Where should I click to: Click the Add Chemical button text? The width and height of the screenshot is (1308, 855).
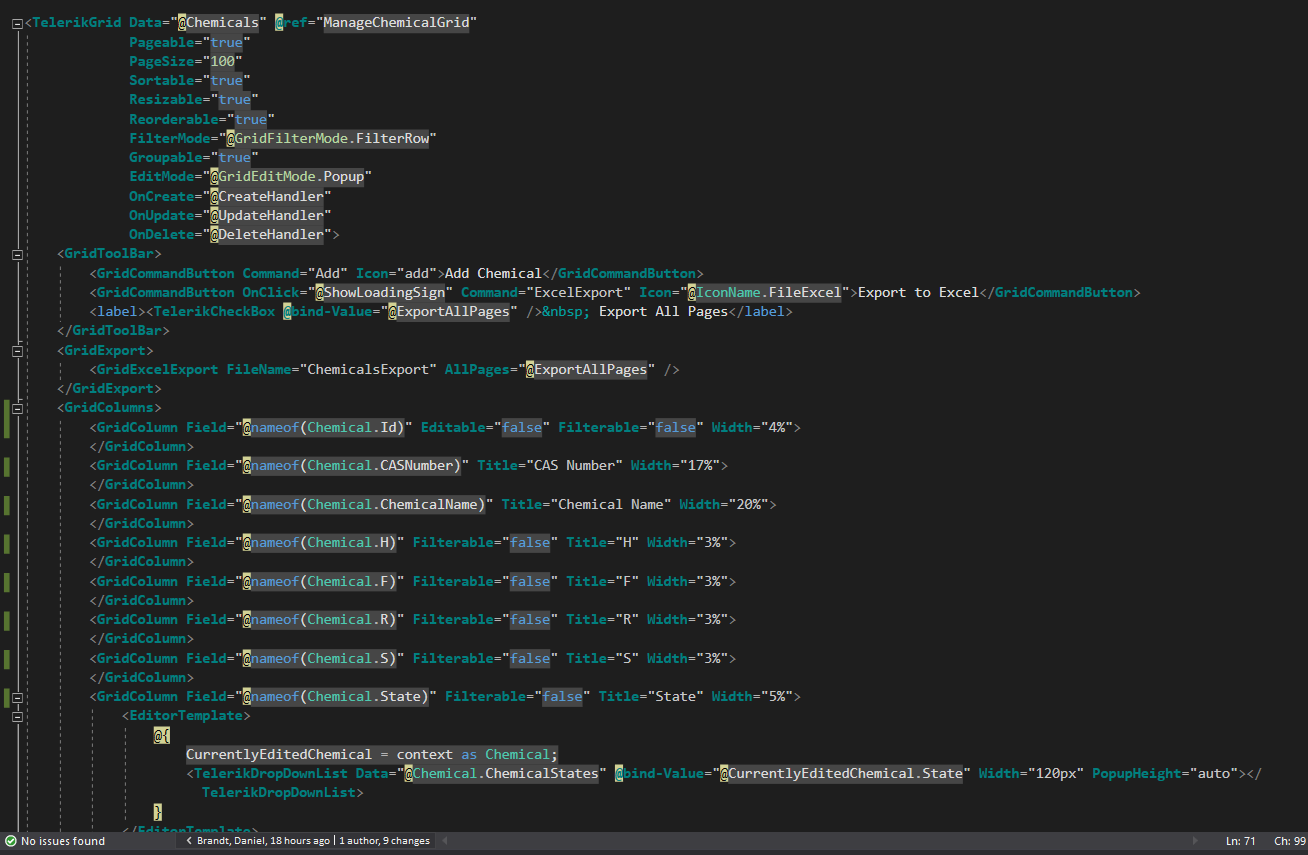click(493, 274)
